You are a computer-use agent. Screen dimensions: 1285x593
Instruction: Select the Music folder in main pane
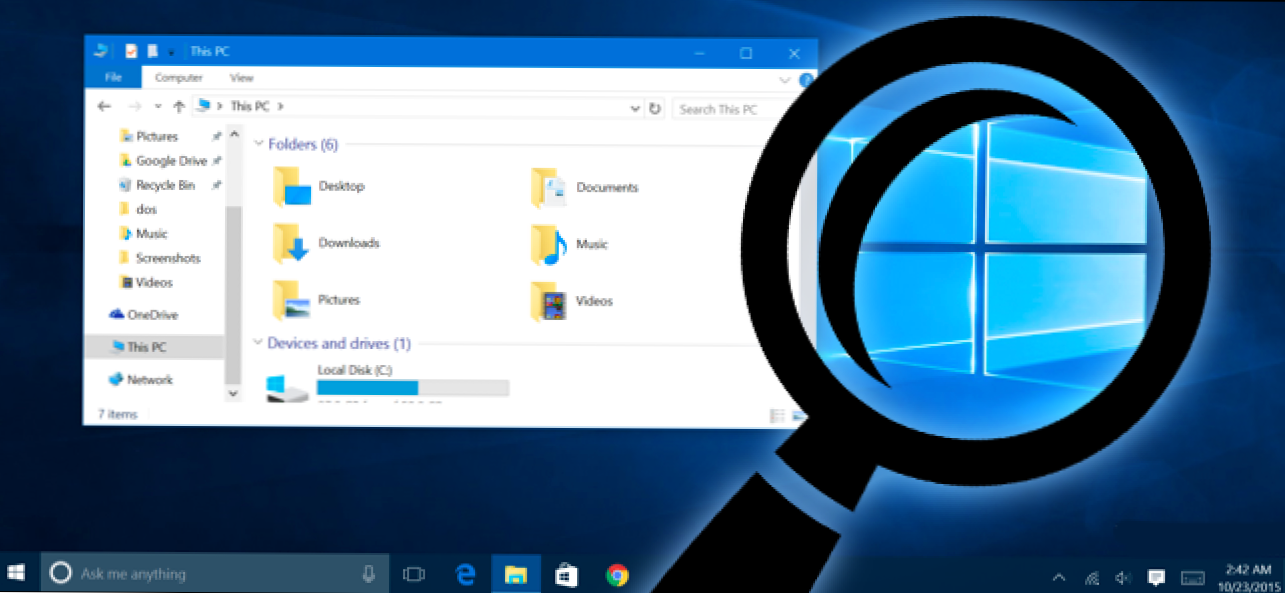point(549,244)
